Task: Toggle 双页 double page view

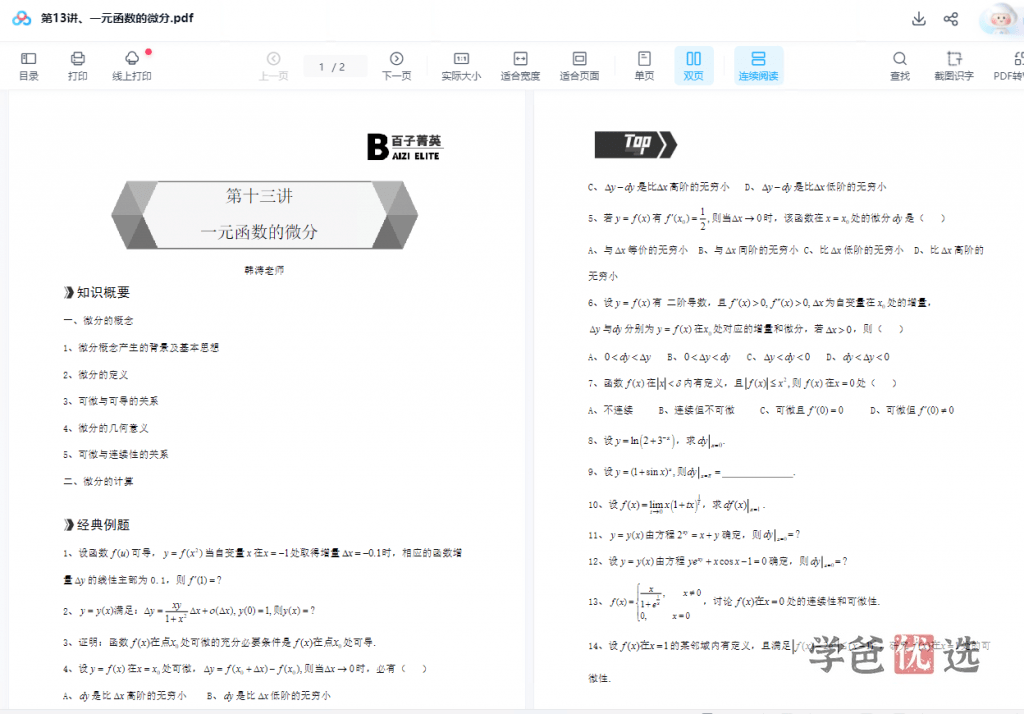Action: [694, 66]
